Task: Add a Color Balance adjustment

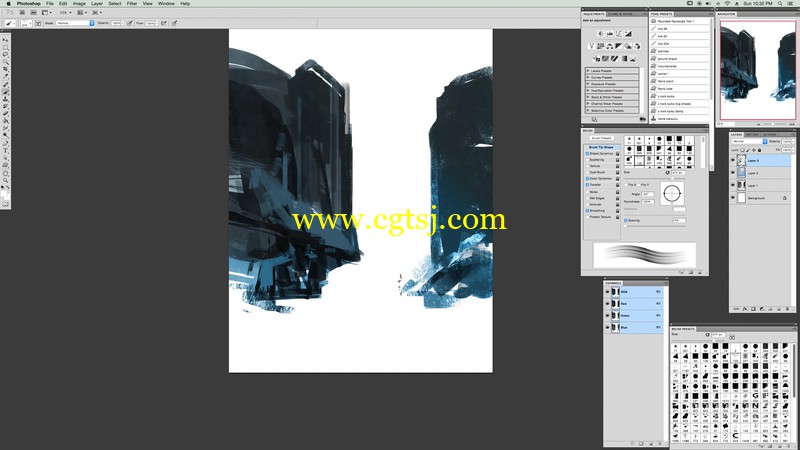Action: tap(610, 46)
